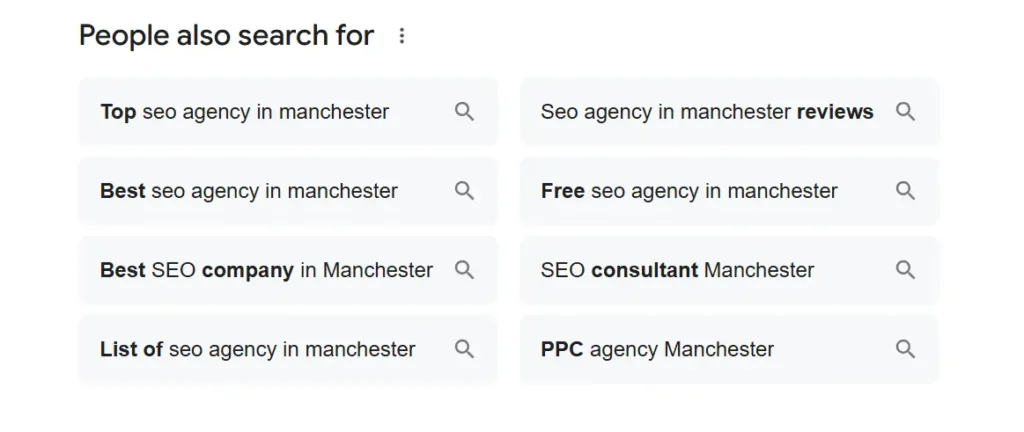This screenshot has width=1024, height=432.
Task: Click the search icon next to PPC agency Manchester
Action: pyautogui.click(x=905, y=349)
